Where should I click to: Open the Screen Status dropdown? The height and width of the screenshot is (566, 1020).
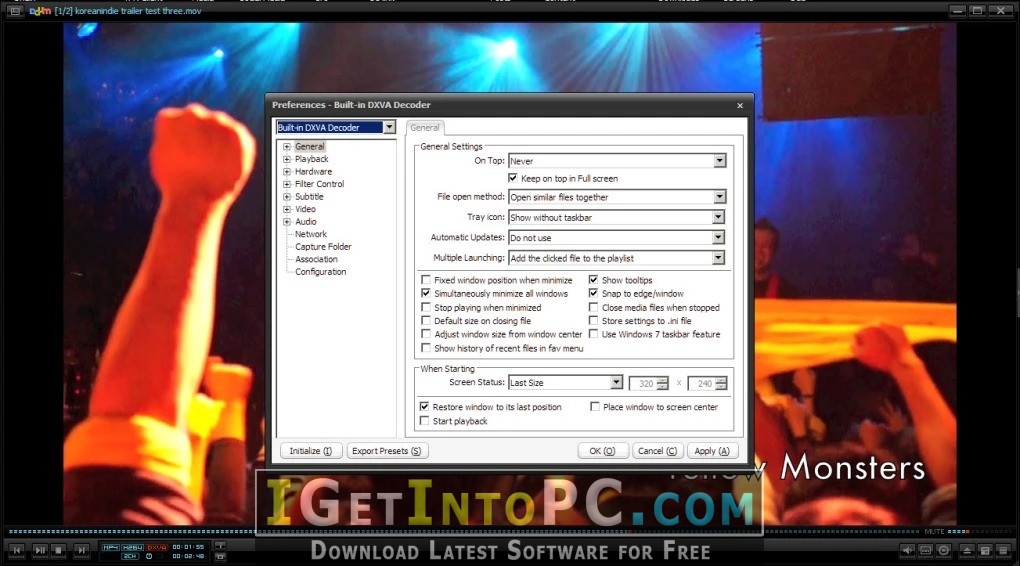616,383
